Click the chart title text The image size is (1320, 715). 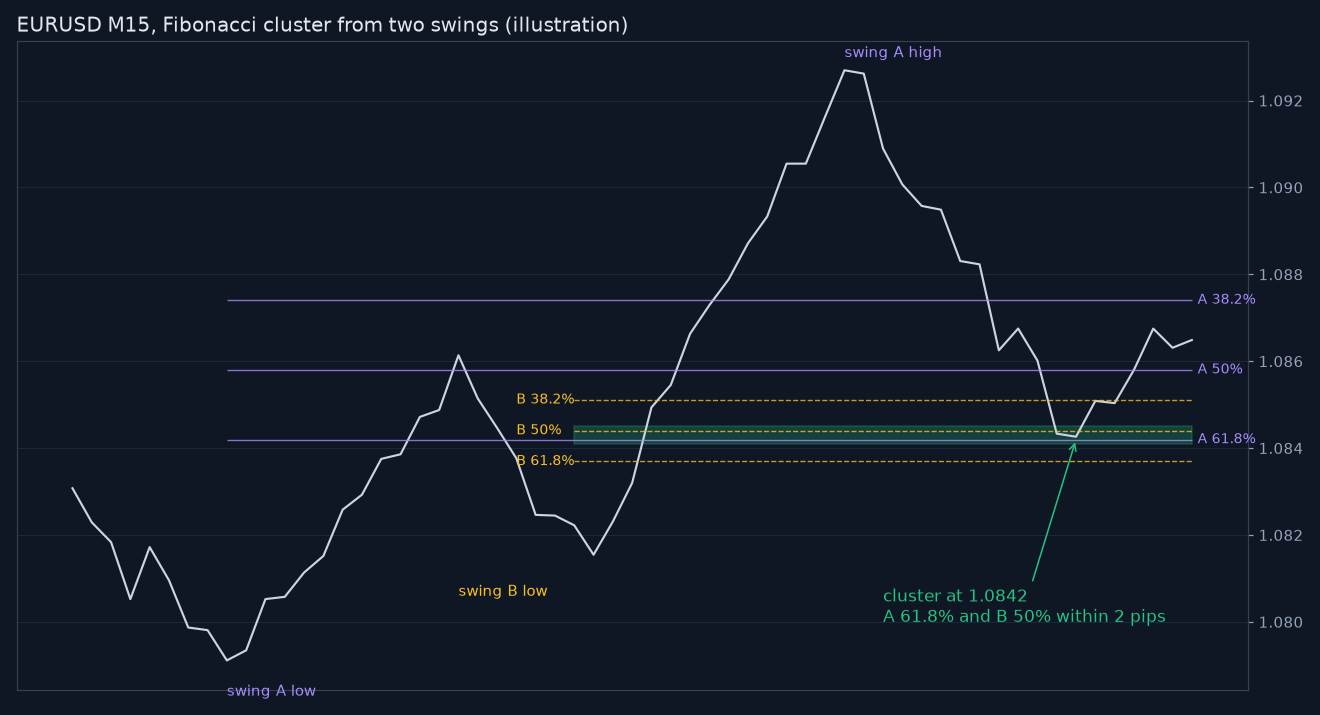tap(322, 25)
